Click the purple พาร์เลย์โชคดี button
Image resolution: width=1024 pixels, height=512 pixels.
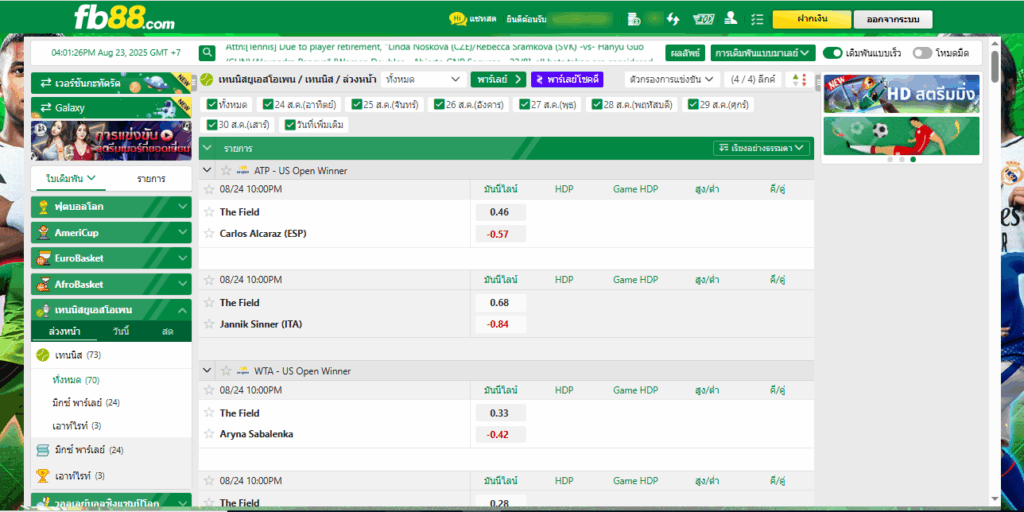tap(567, 80)
